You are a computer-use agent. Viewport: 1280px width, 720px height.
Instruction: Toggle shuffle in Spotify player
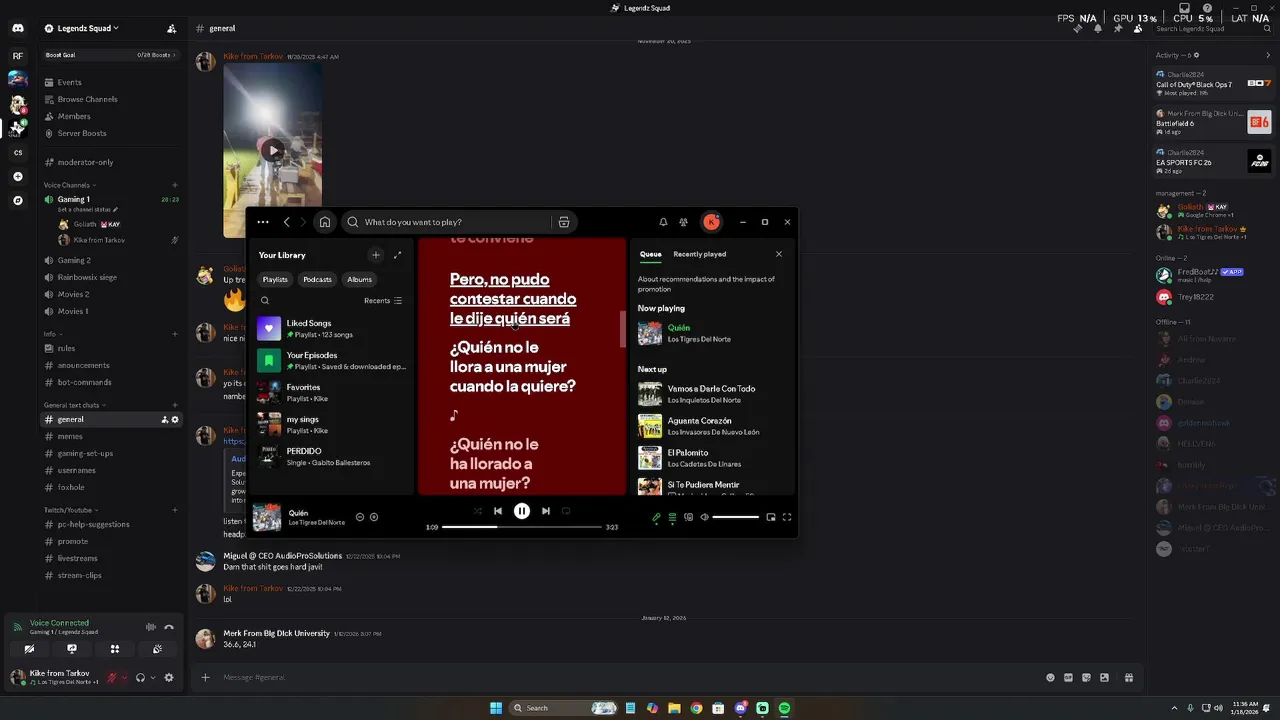click(477, 511)
